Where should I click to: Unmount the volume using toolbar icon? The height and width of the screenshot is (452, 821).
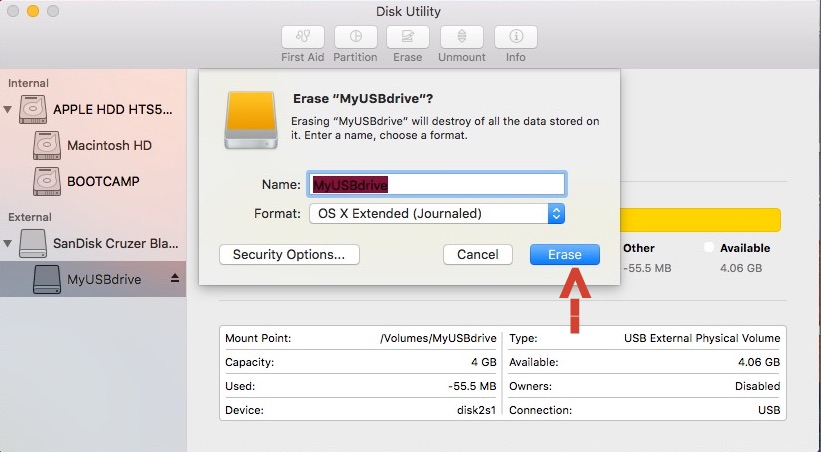point(462,37)
